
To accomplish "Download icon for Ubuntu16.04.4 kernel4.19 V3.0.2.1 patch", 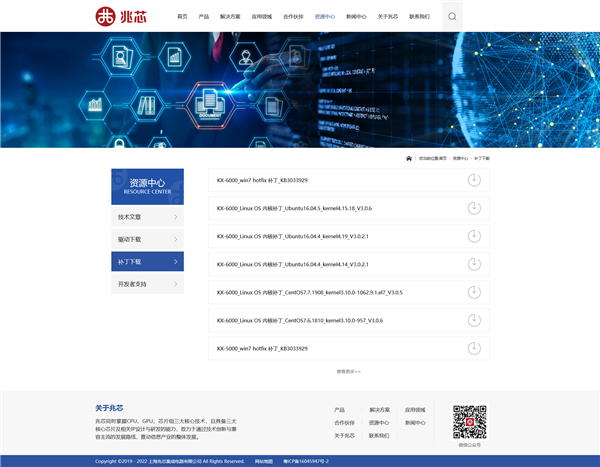I will [x=474, y=236].
